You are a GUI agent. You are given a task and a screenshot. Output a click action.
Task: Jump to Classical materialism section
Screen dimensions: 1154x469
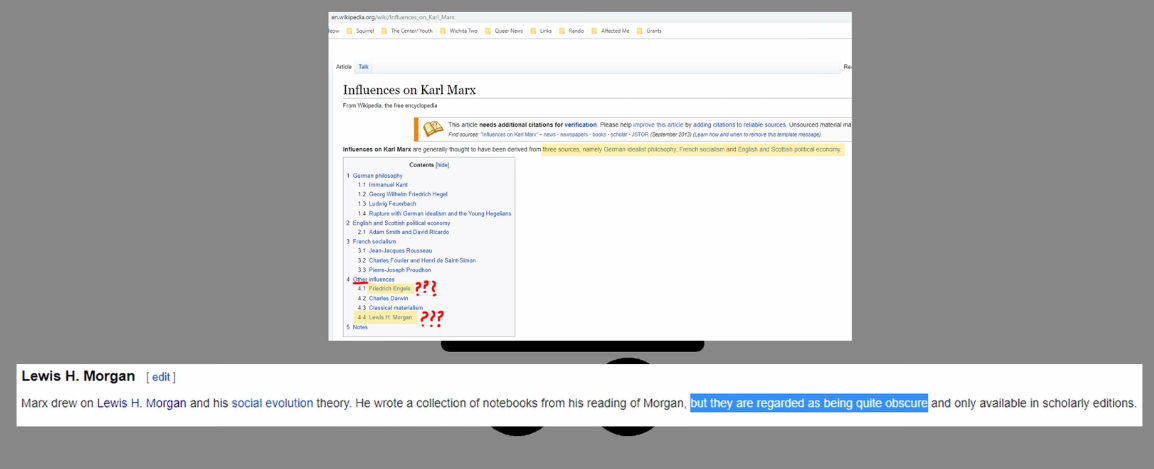[396, 308]
